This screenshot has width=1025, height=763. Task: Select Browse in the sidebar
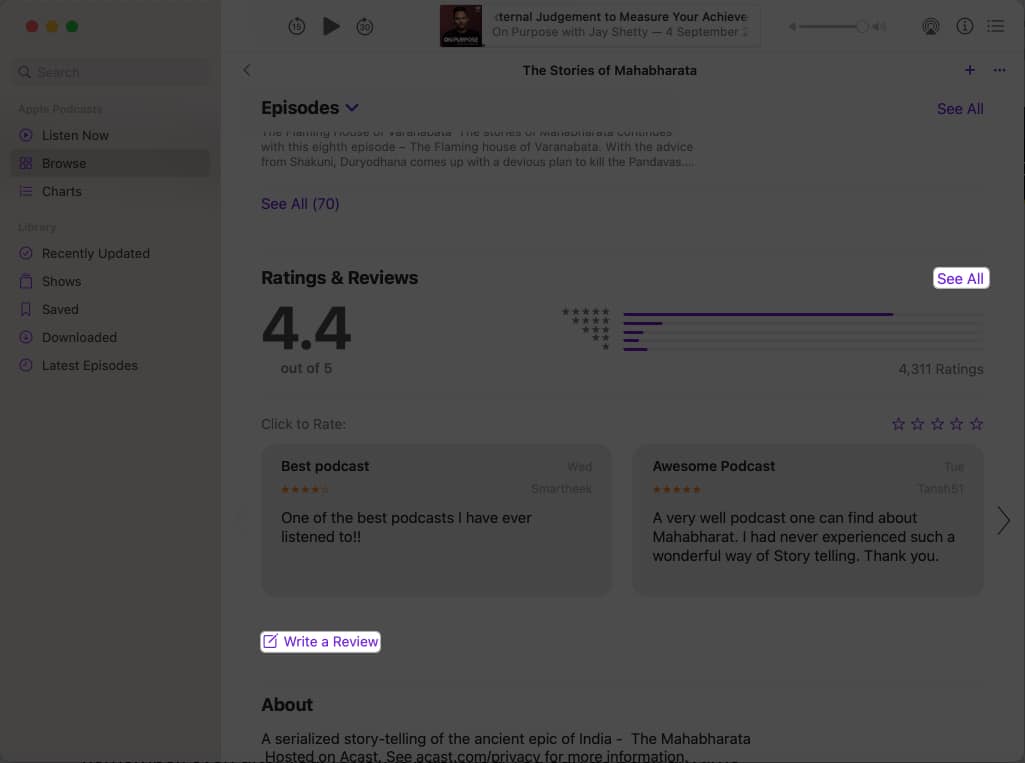point(110,163)
